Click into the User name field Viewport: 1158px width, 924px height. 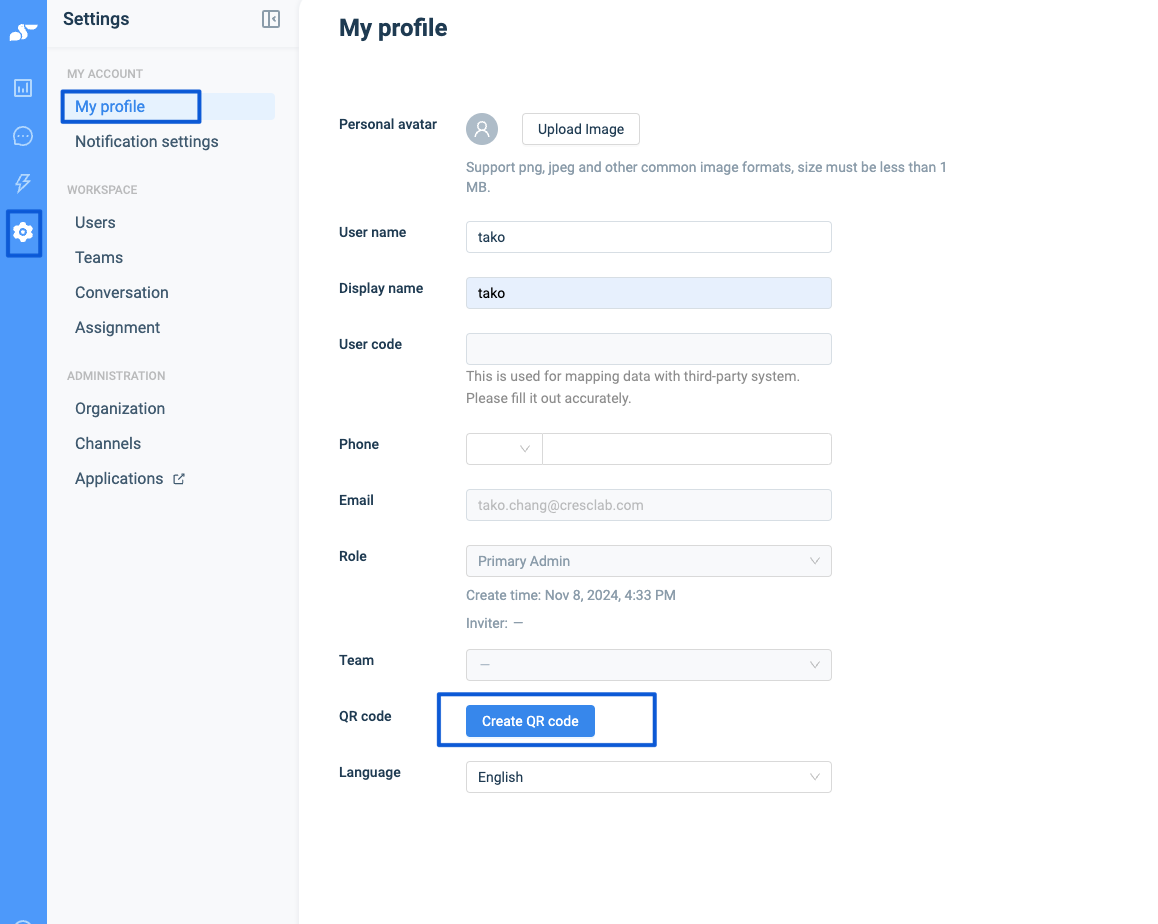[x=648, y=237]
